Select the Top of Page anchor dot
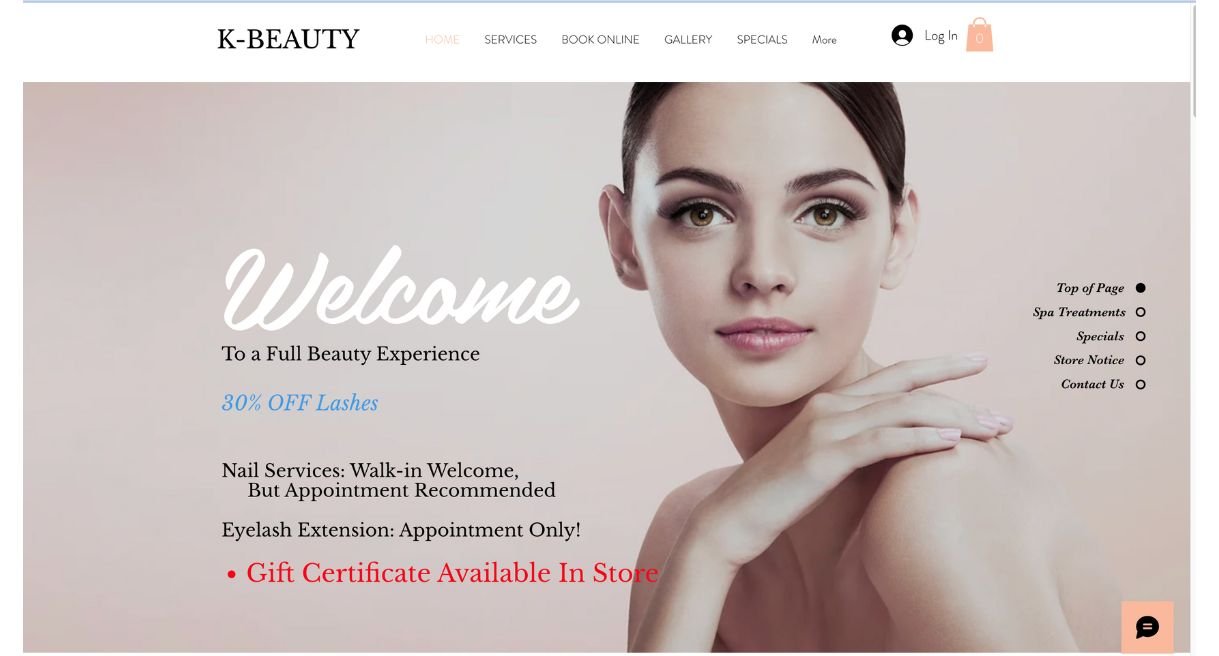1219x656 pixels. 1140,288
